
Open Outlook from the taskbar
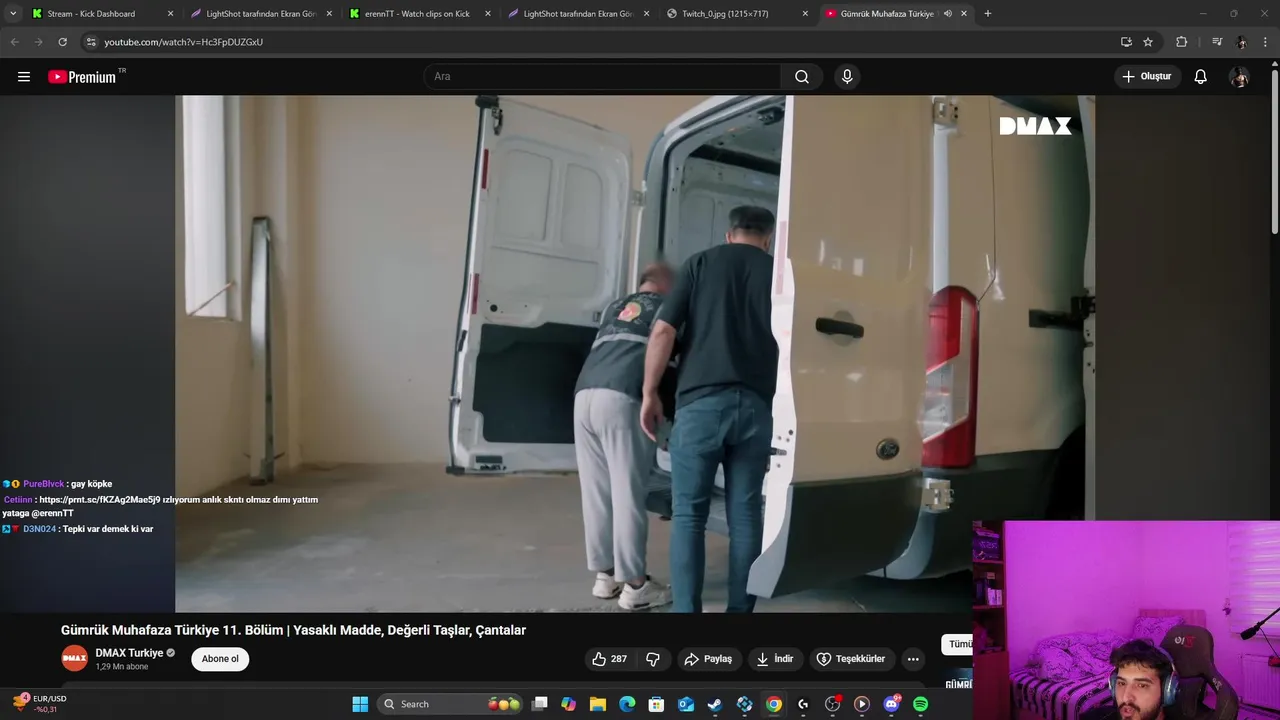point(686,704)
